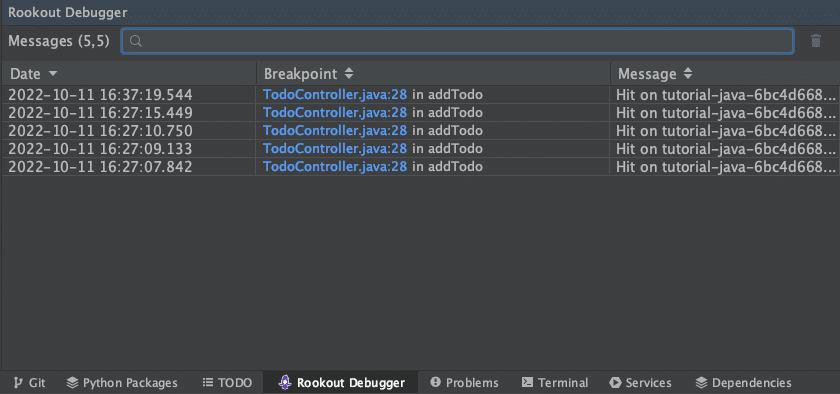840x394 pixels.
Task: Open the Terminal tool window tab
Action: click(x=554, y=383)
